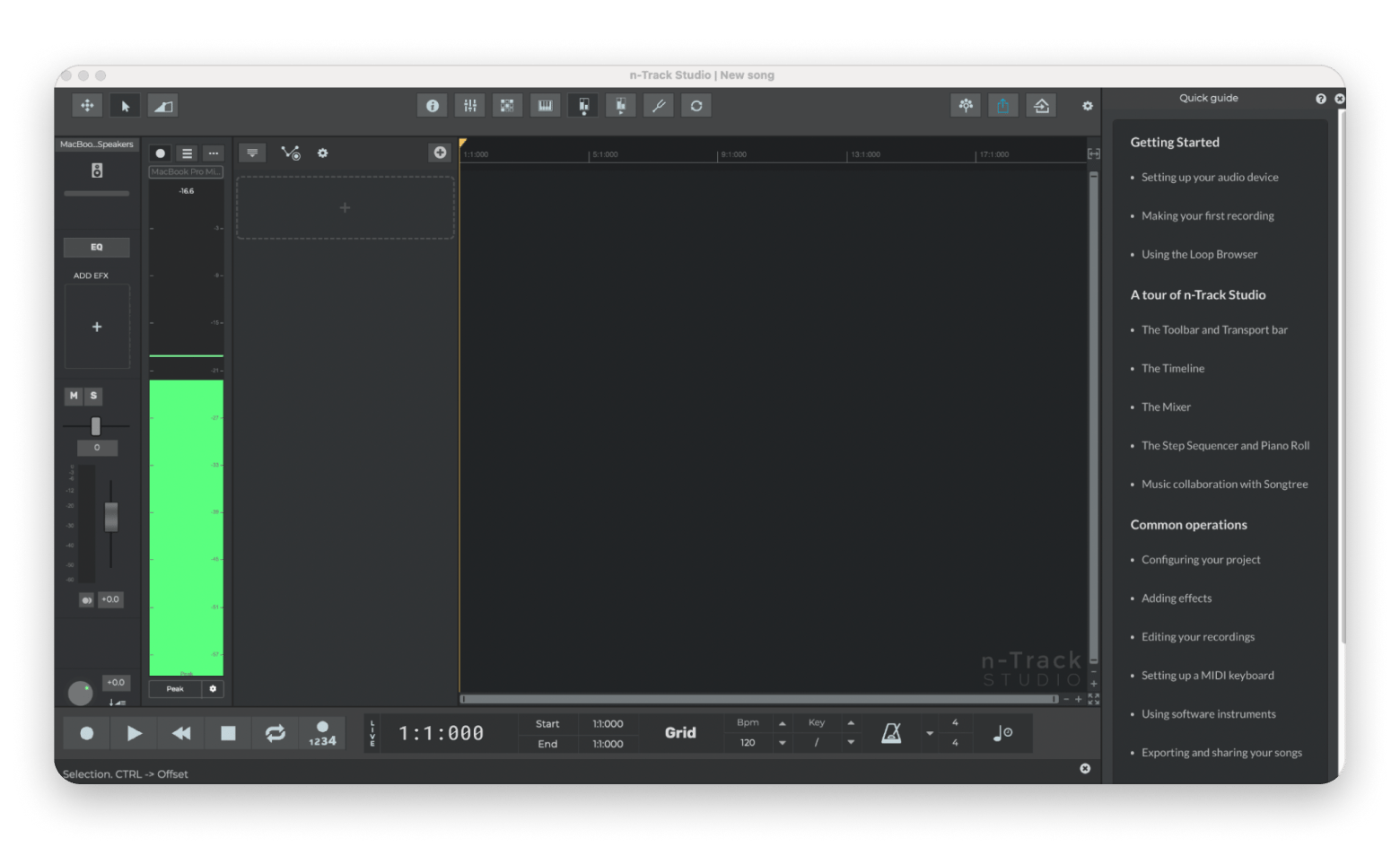The height and width of the screenshot is (856, 1400).
Task: Open the Piano Roll keyboard icon
Action: (545, 106)
